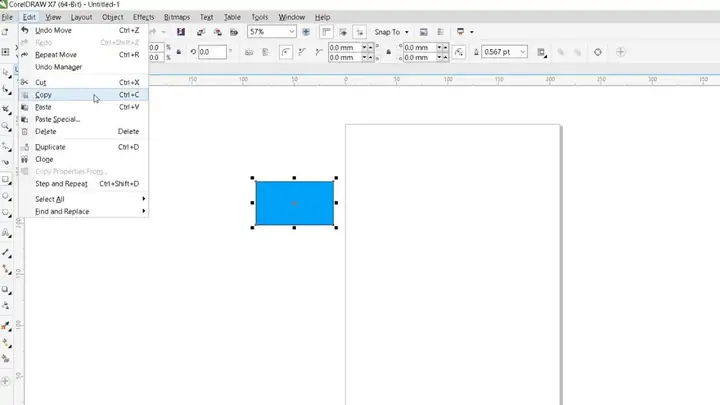Click the Mirror horizontally icon
Viewport: 720px width, 405px height.
click(249, 52)
